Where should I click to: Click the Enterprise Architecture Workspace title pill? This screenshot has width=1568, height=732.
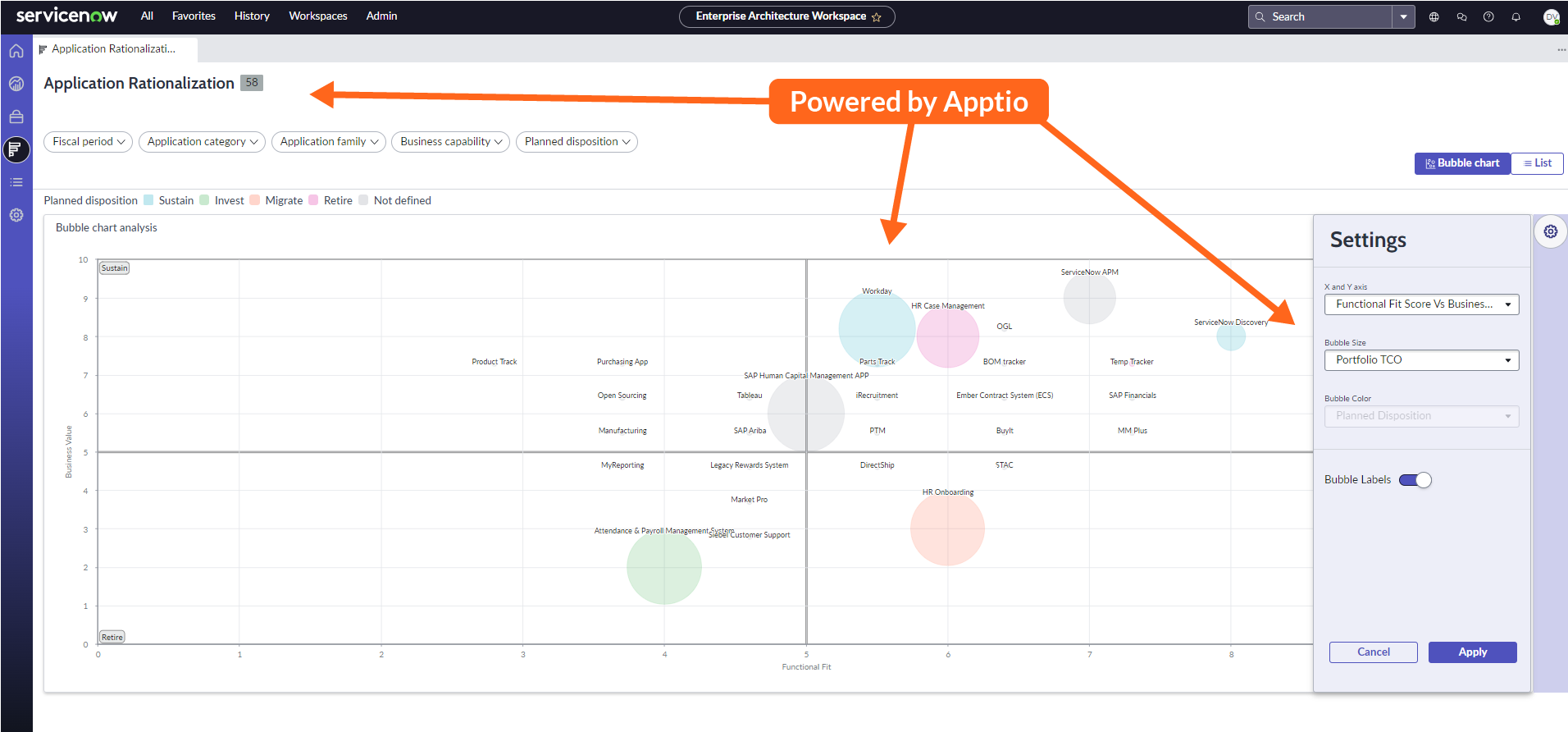(x=786, y=16)
